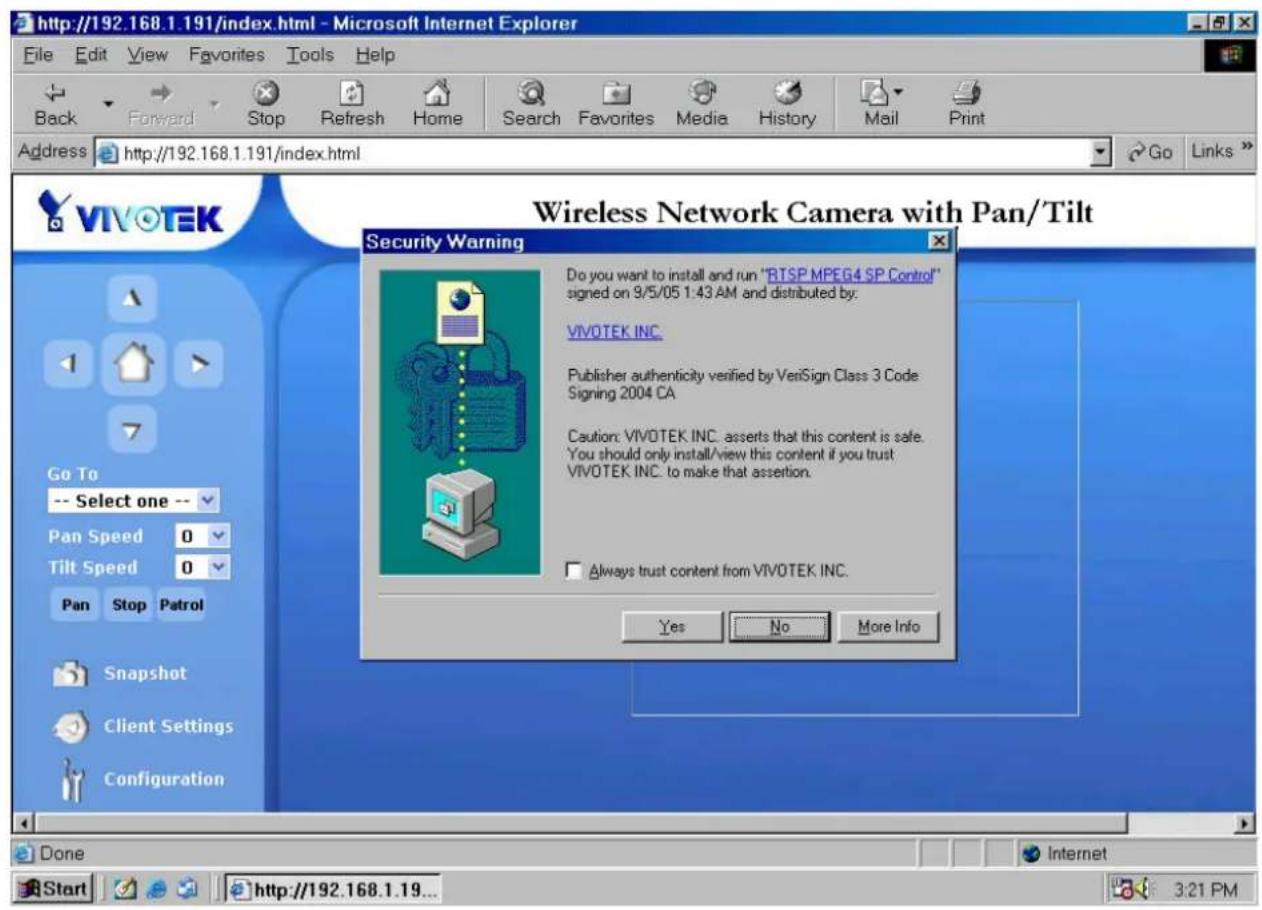Click the More Info button
This screenshot has height=910, width=1262.
click(888, 627)
